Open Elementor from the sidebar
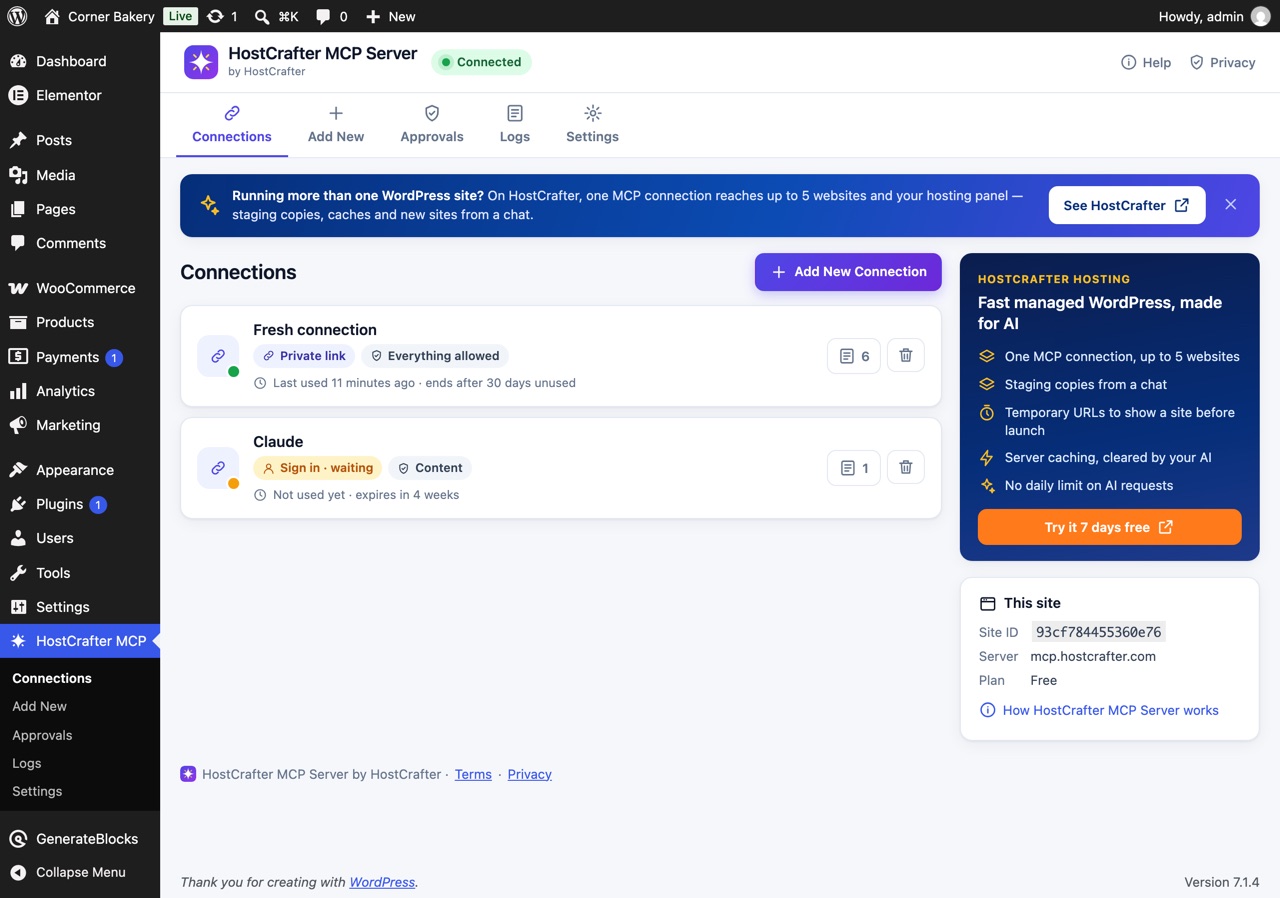 [80, 95]
